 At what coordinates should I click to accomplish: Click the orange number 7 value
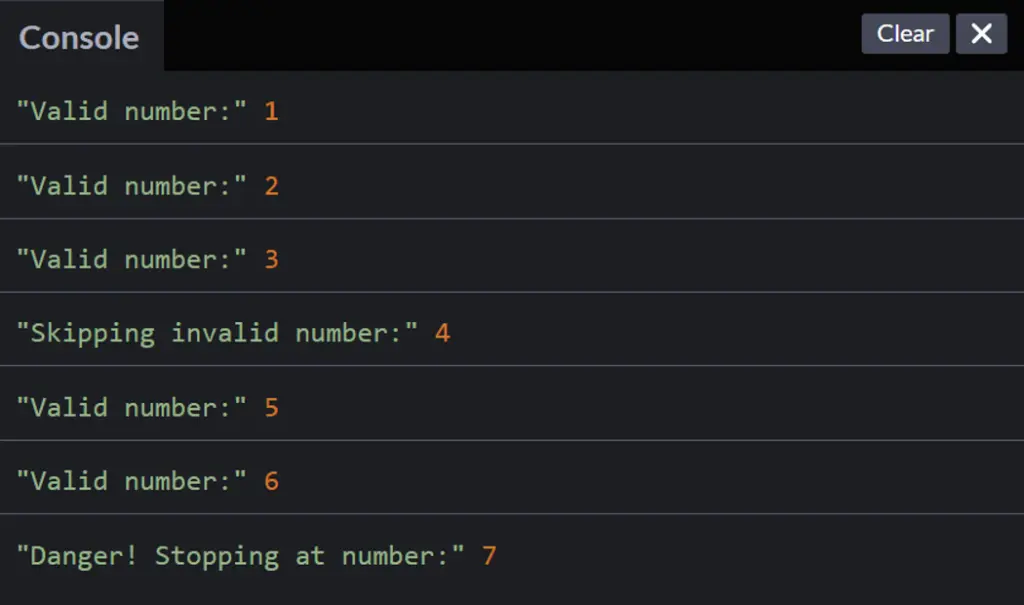point(489,556)
